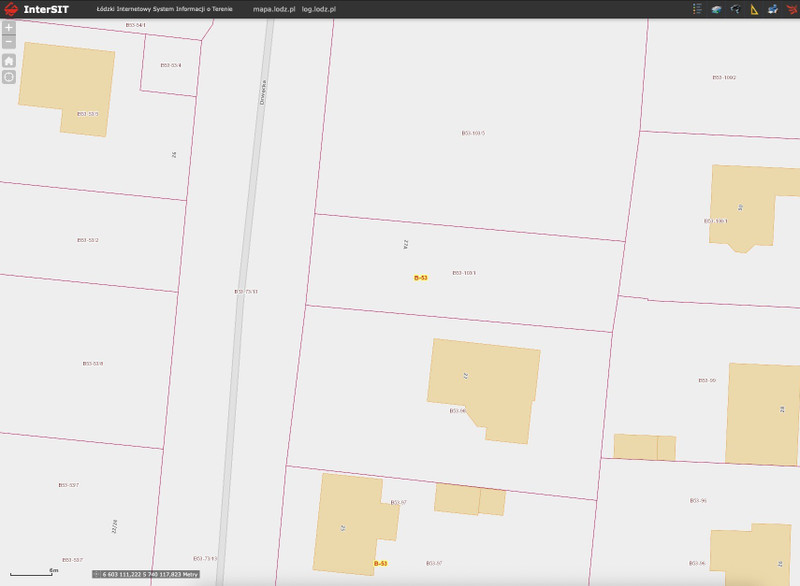Zoom in with the plus button
Viewport: 800px width, 586px height.
pyautogui.click(x=9, y=28)
